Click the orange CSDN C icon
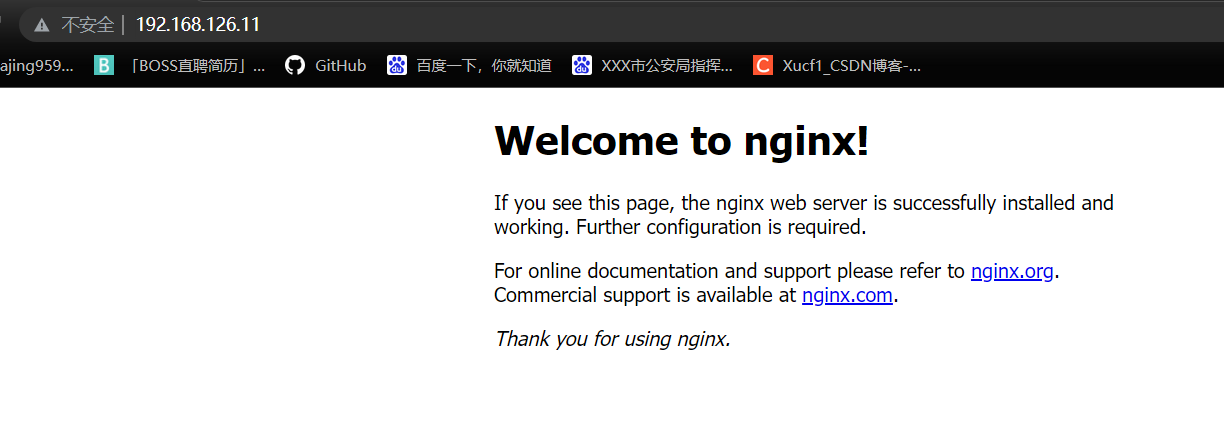Screen dimensions: 1224x448 tap(763, 66)
